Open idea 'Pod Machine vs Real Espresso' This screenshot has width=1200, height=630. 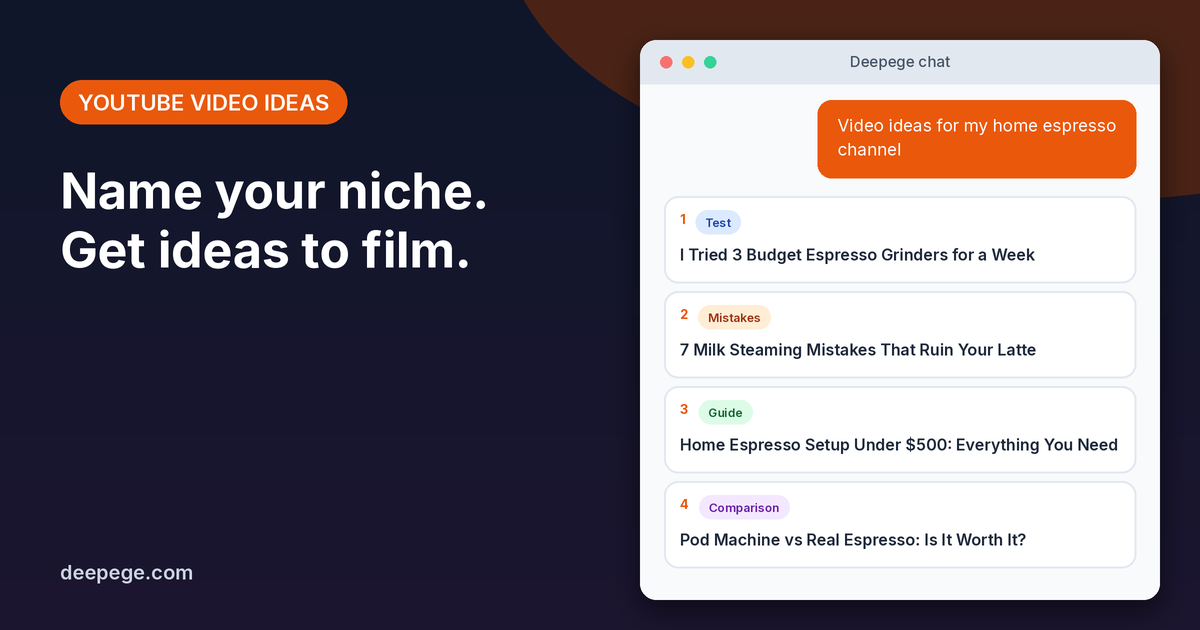point(900,525)
